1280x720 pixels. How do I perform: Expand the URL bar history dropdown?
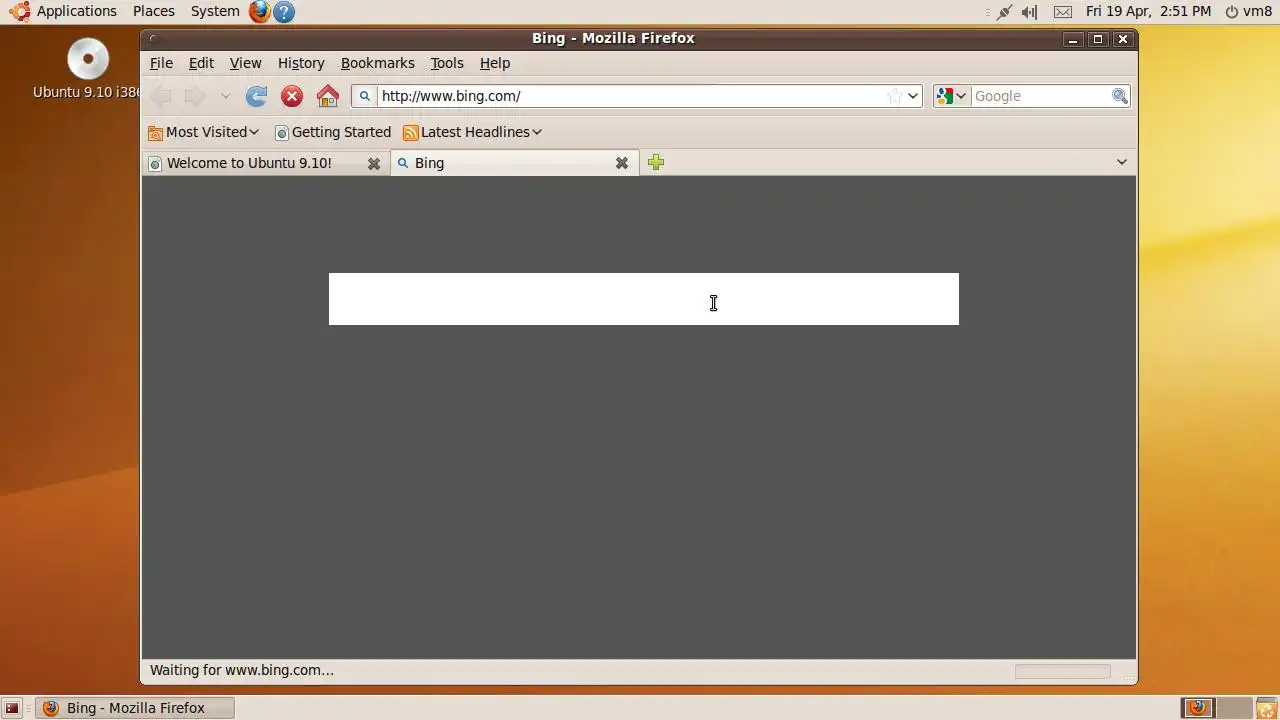913,96
